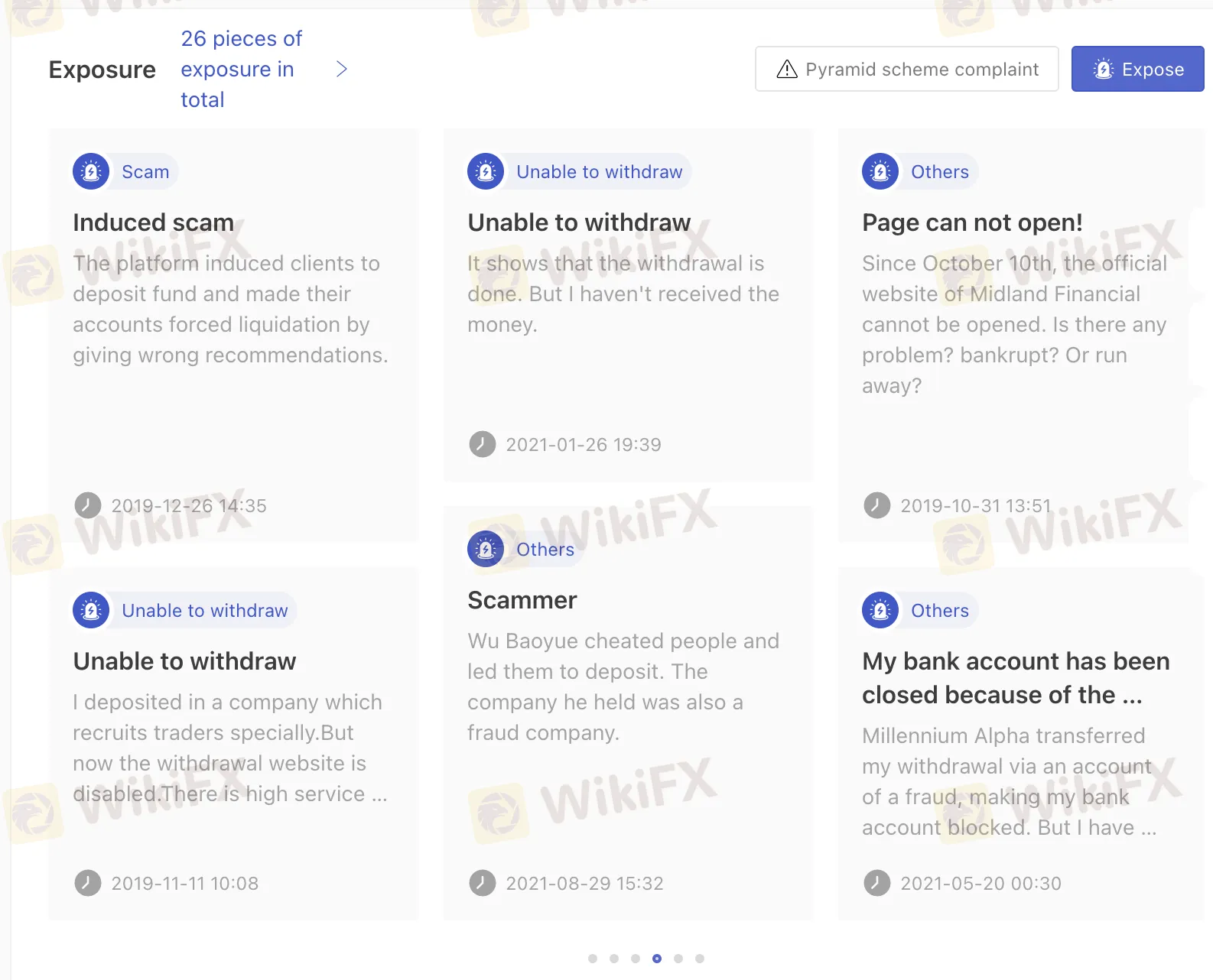
Task: Open the 26 pieces of exposure link
Action: point(241,69)
